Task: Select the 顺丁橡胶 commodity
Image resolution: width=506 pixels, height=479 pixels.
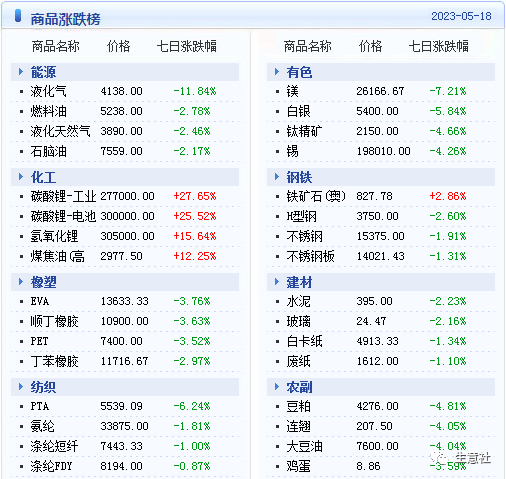Action: (54, 321)
